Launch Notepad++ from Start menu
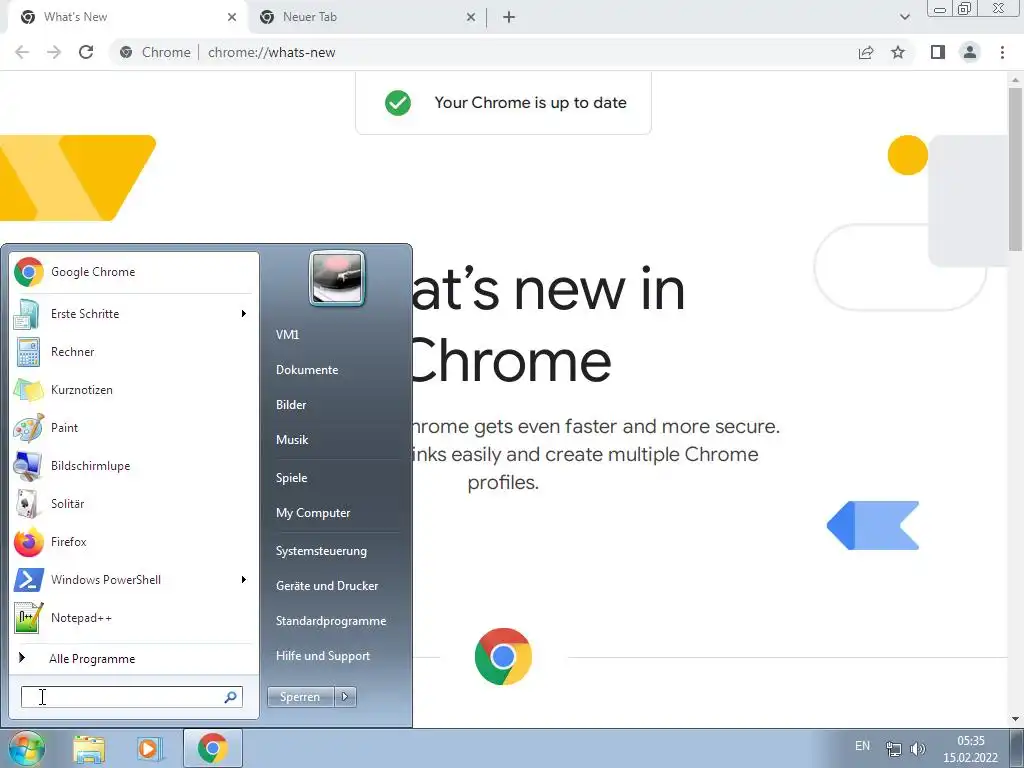 133,617
